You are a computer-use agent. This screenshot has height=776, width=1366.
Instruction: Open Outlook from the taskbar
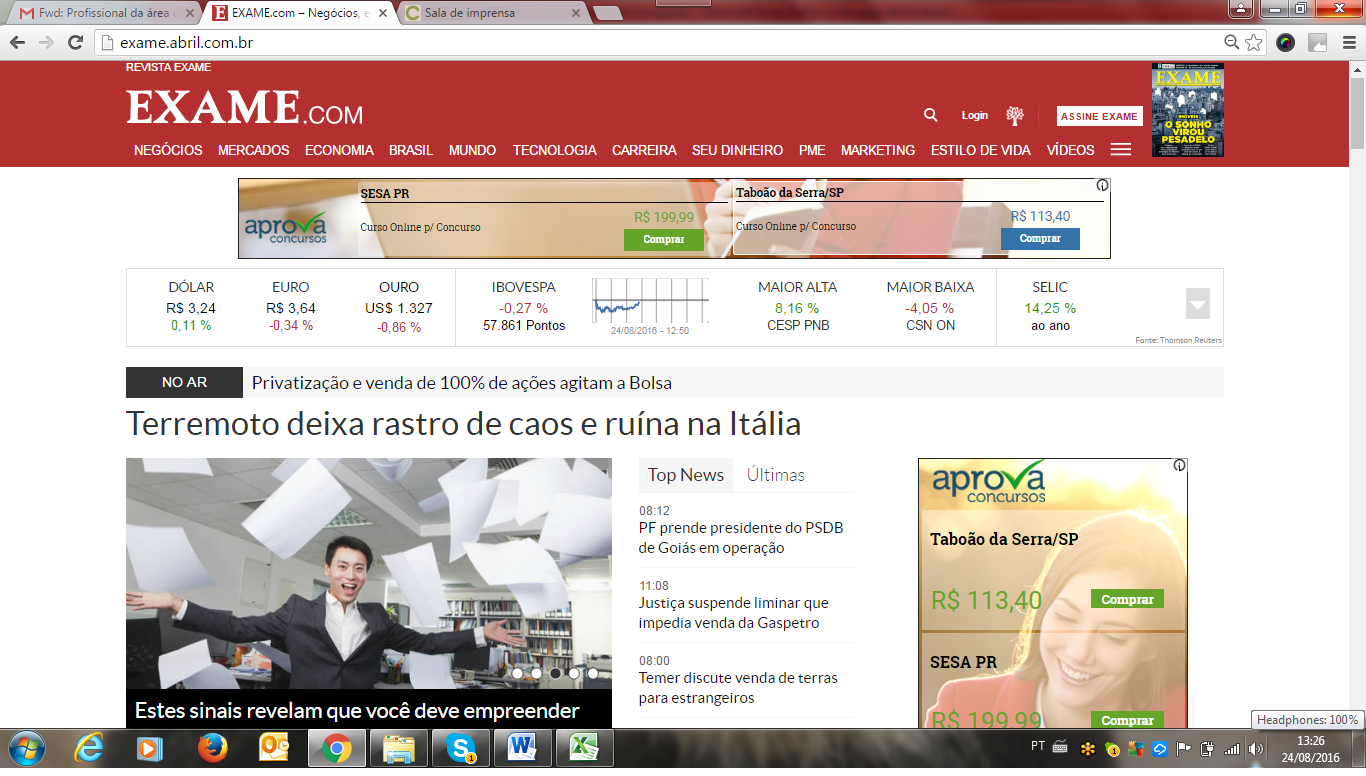coord(274,748)
